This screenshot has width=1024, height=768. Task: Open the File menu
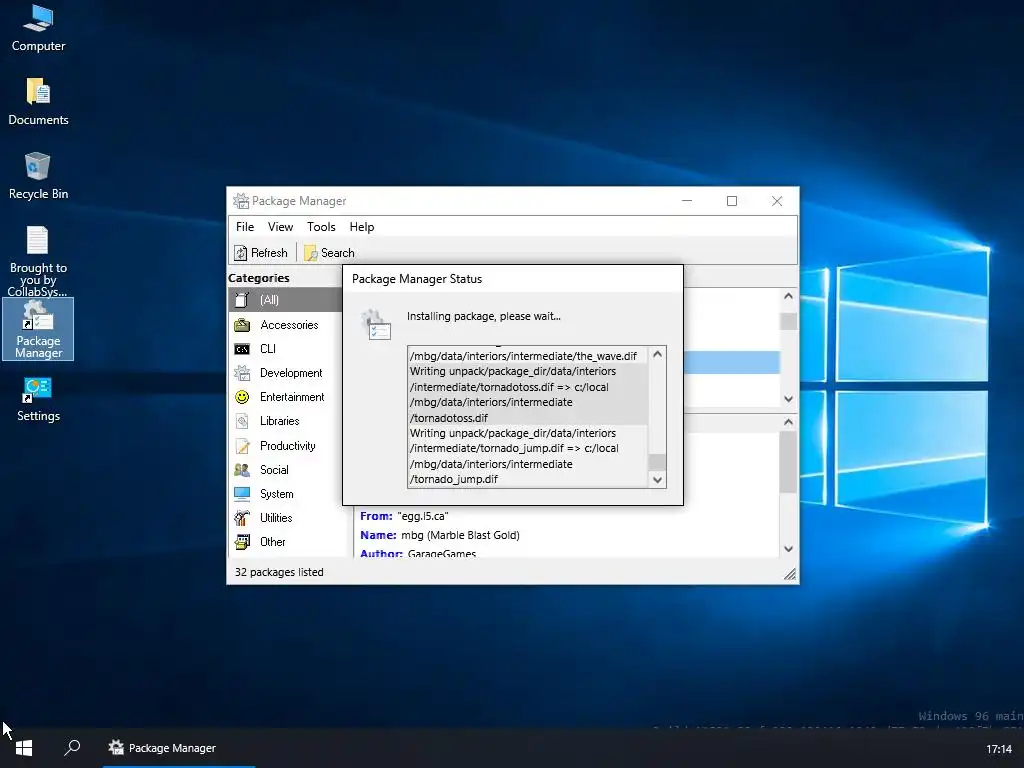pos(245,227)
